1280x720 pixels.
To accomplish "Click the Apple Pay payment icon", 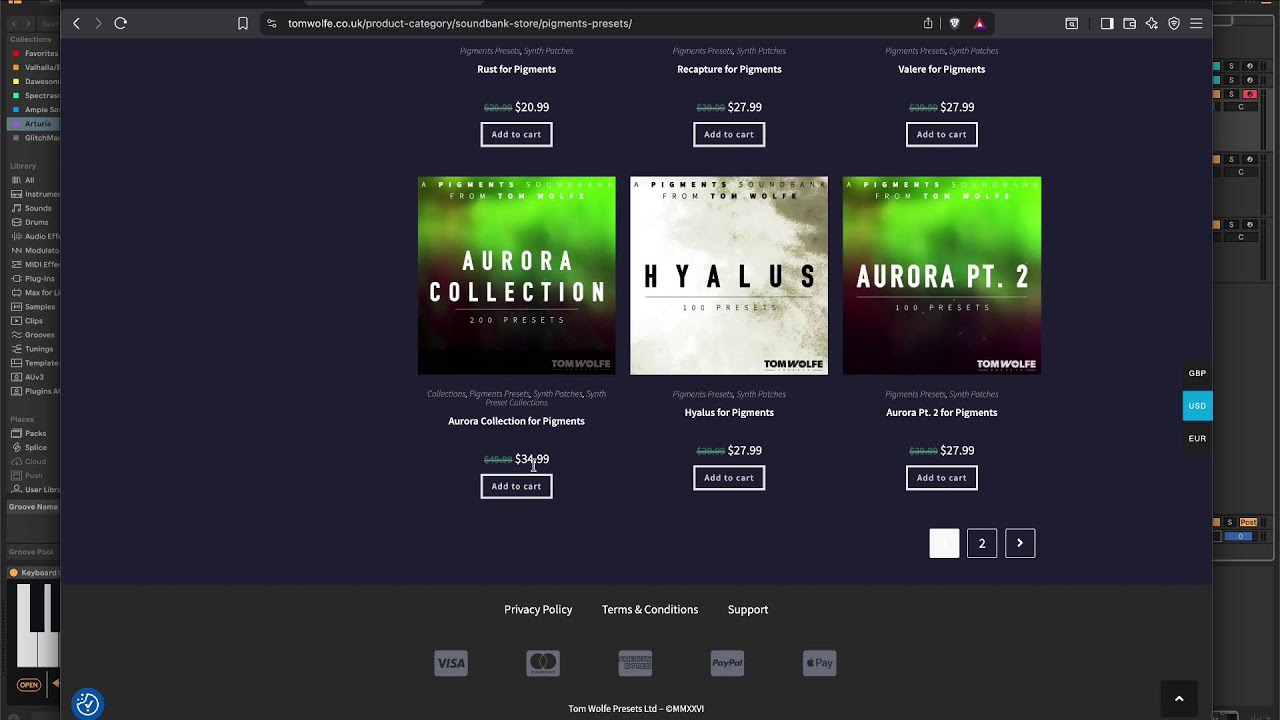I will 819,663.
